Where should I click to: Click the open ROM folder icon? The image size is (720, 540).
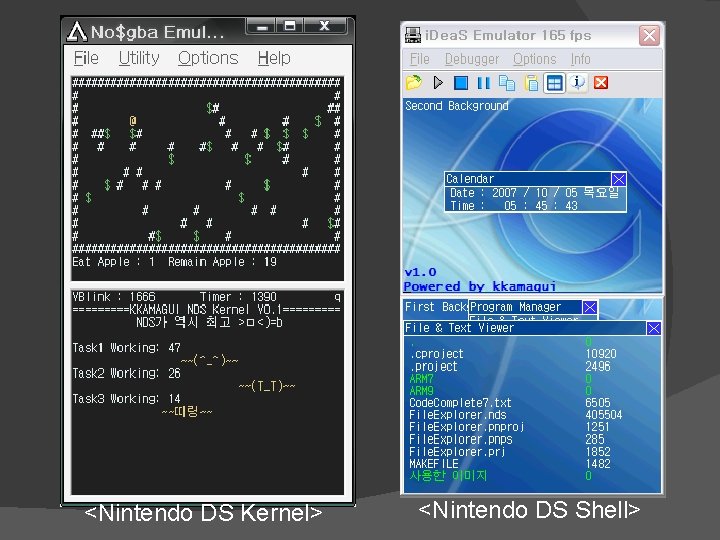point(414,83)
